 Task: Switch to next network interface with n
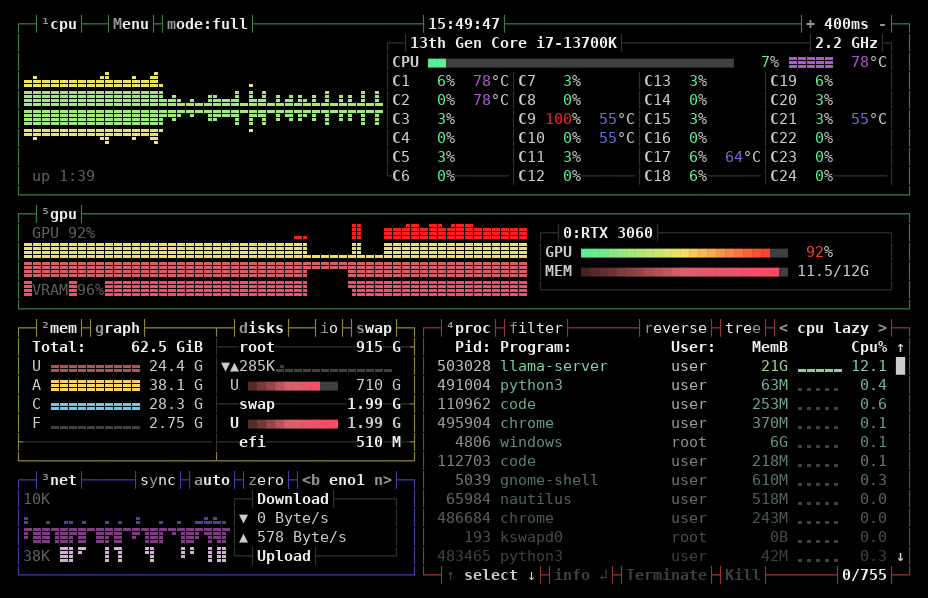pos(383,480)
